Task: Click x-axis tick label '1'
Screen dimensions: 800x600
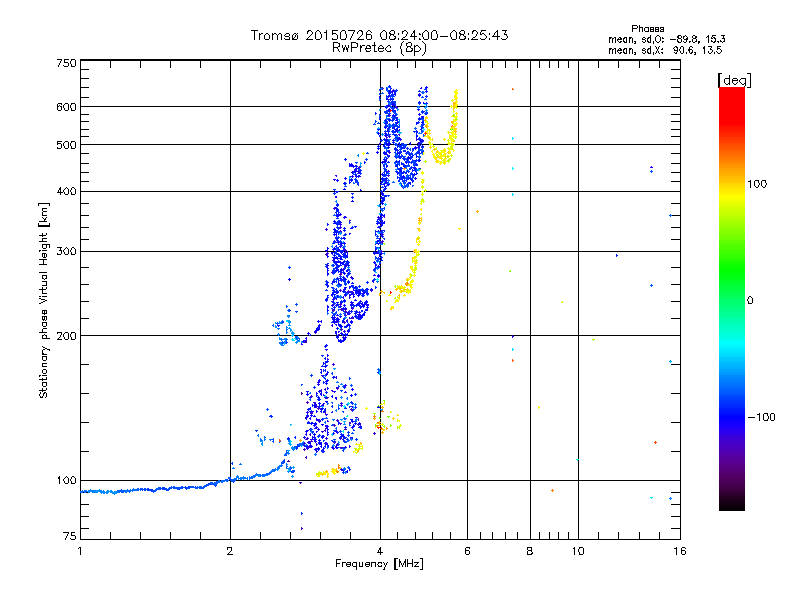Action: [x=80, y=551]
